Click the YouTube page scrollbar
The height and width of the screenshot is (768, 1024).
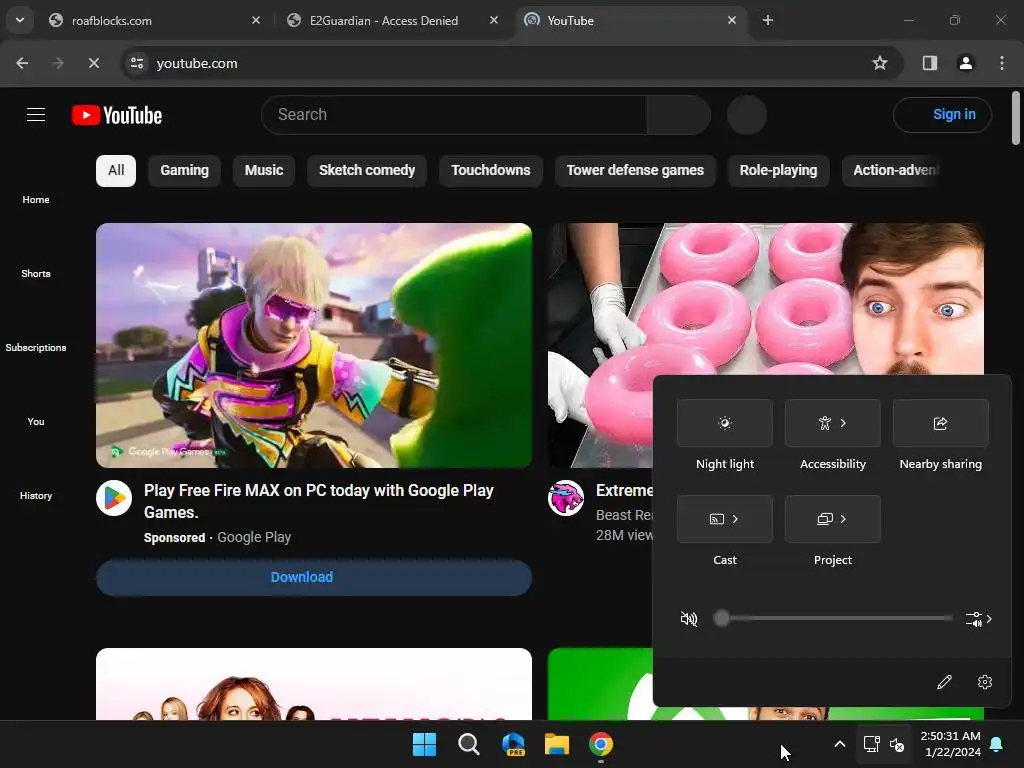pyautogui.click(x=1016, y=118)
